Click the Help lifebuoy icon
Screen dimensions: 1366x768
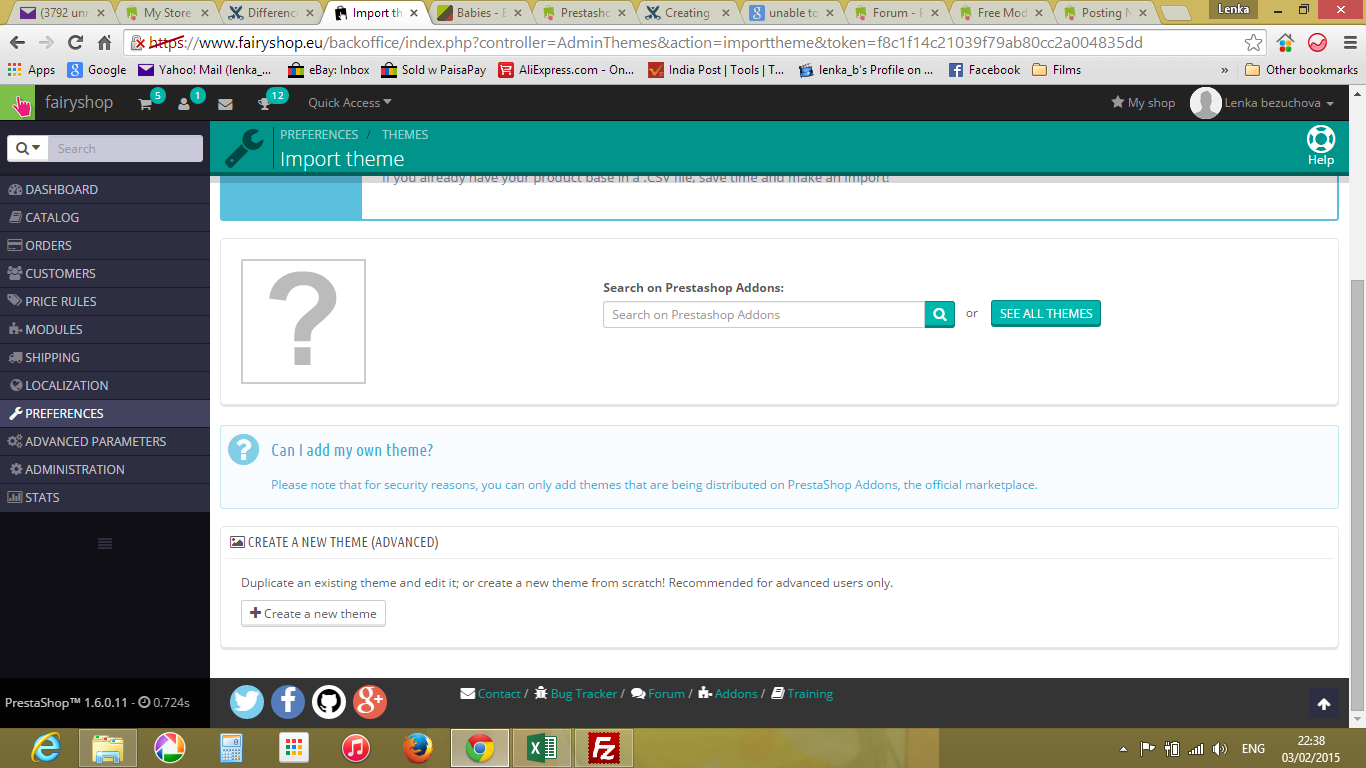tap(1321, 140)
